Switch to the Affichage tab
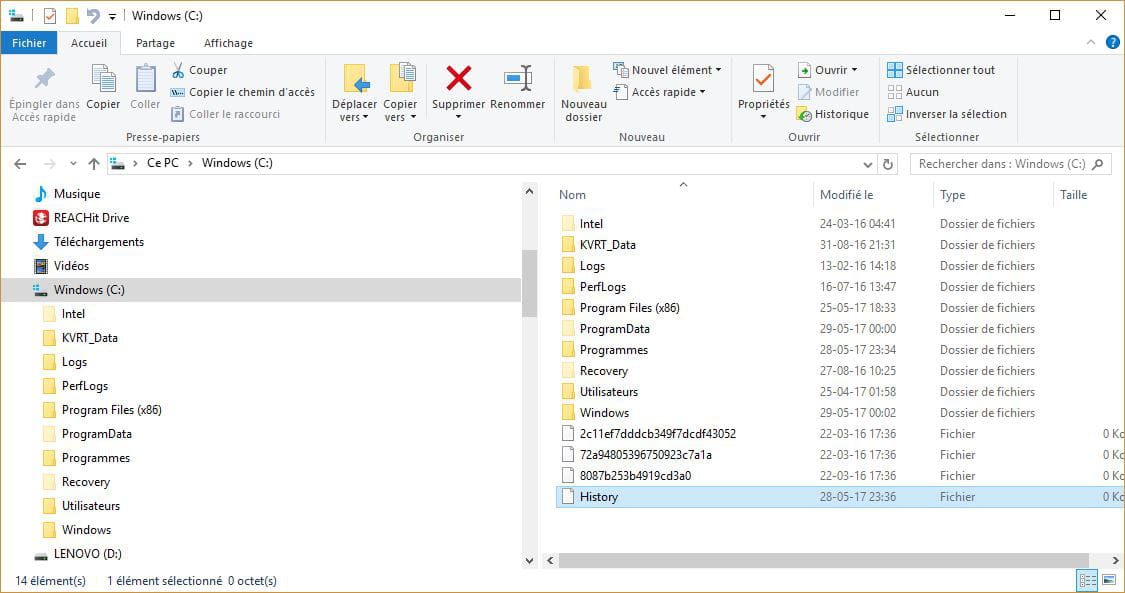 coord(228,43)
